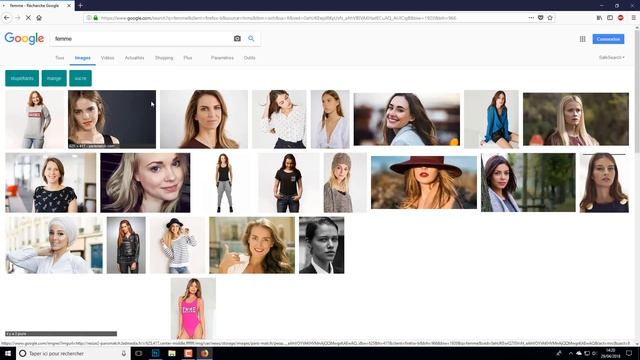
Task: Click the Cortana circle in the taskbar
Action: point(23,353)
